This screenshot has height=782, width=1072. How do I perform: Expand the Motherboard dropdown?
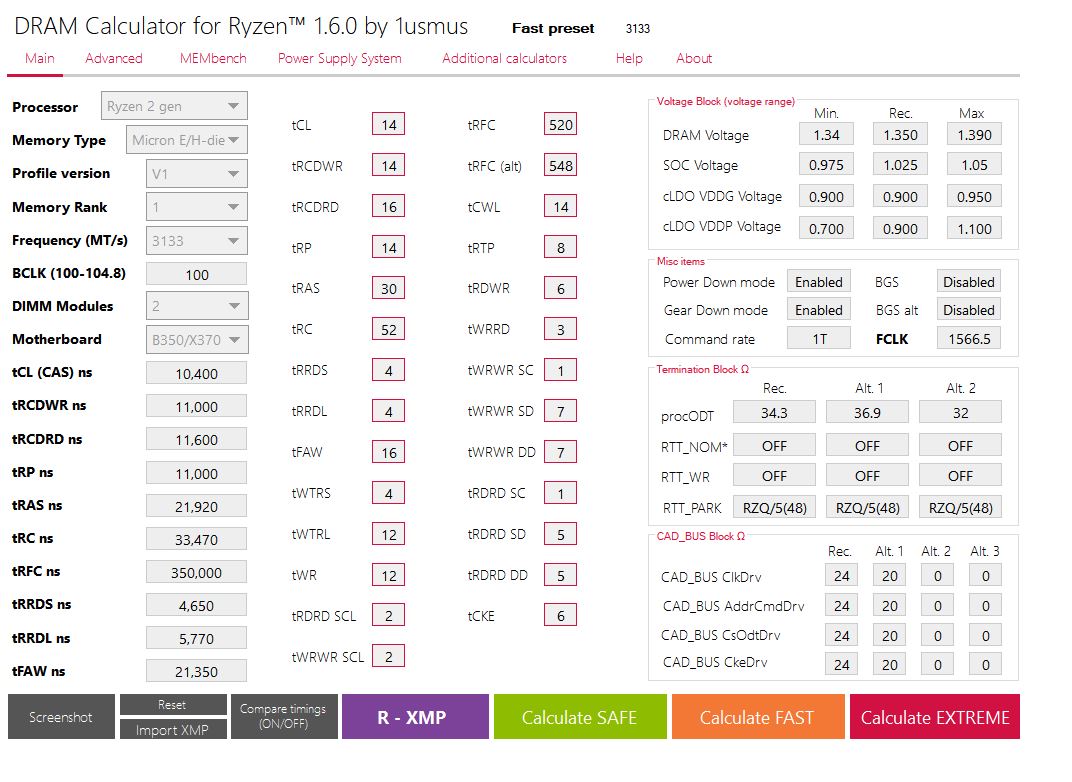(197, 340)
